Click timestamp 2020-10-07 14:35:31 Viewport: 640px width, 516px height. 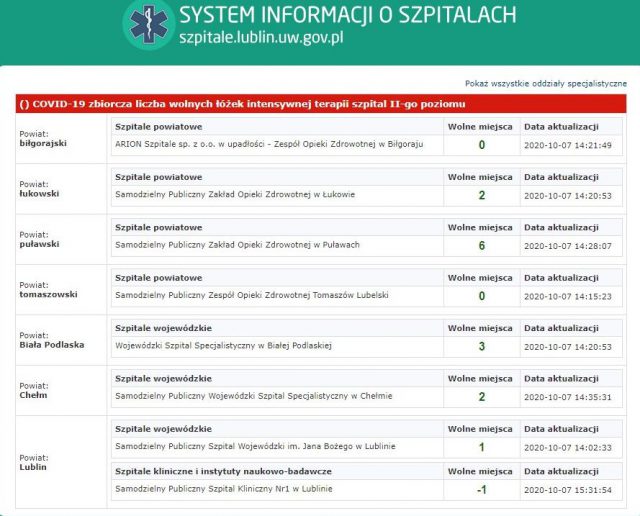568,397
